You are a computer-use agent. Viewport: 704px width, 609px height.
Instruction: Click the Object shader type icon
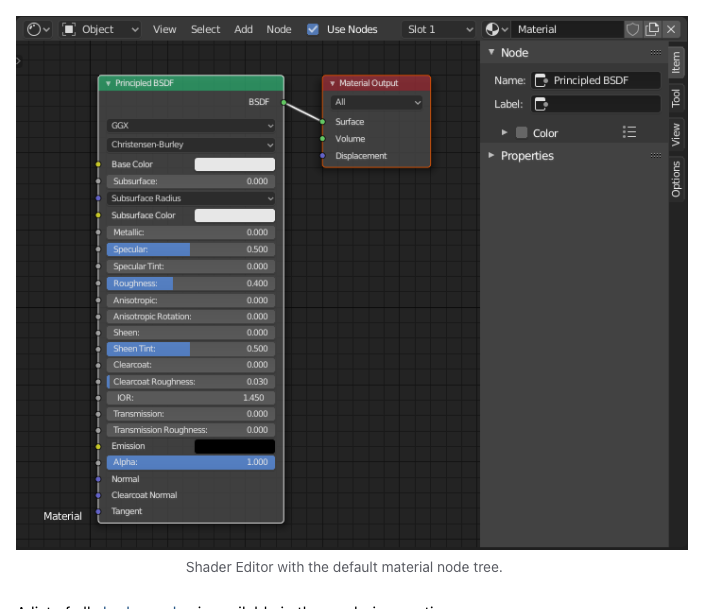point(69,30)
